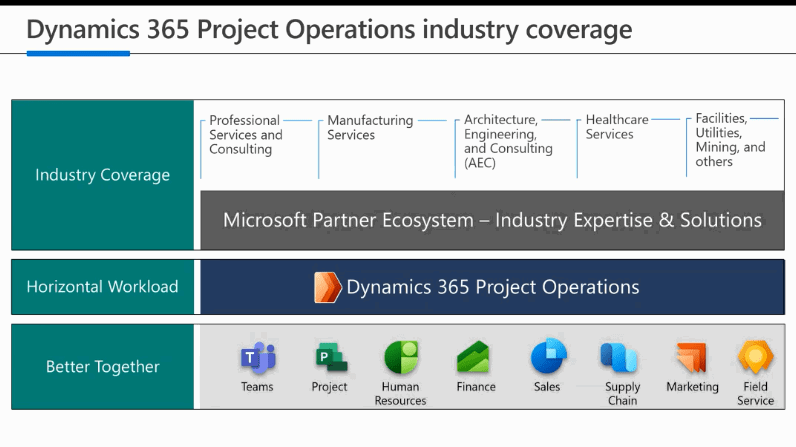Click the Teams app icon

coord(258,358)
